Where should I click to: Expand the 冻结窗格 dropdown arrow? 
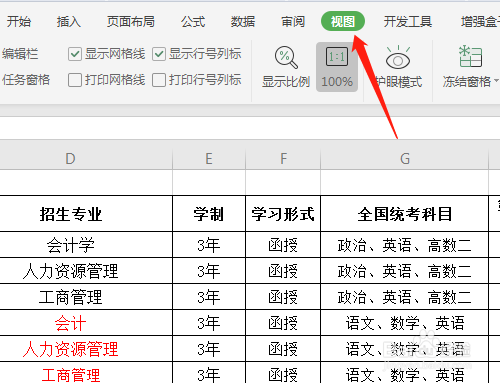click(496, 81)
